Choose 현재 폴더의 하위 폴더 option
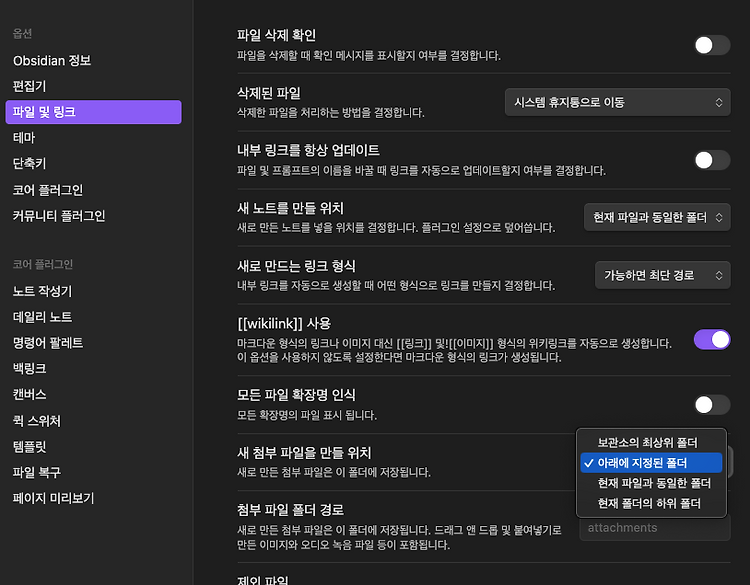 point(651,503)
